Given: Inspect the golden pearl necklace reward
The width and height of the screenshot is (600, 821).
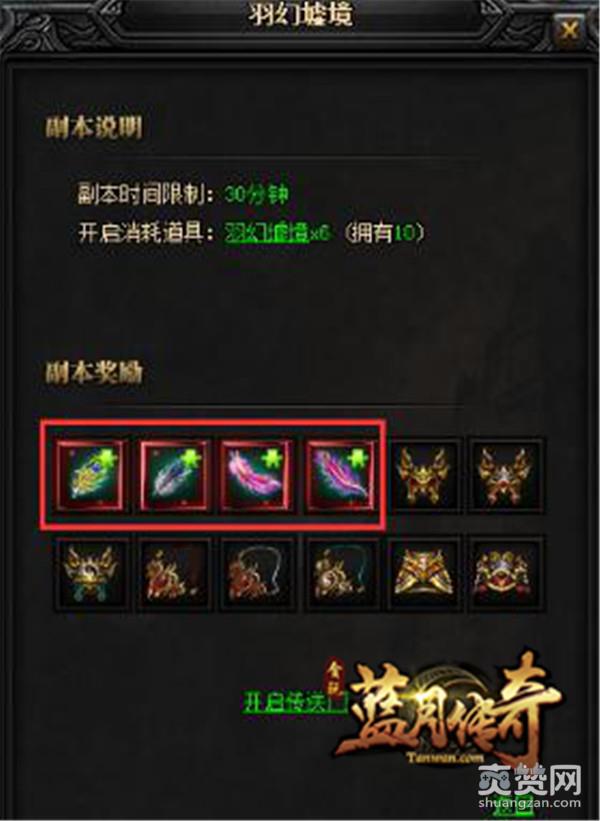Looking at the screenshot, I should tap(340, 574).
